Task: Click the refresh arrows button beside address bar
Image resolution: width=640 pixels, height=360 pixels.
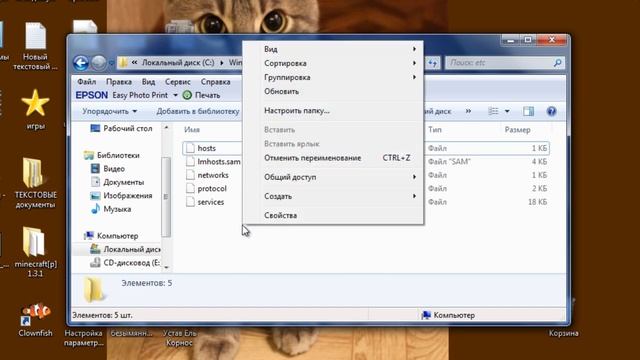Action: point(432,63)
